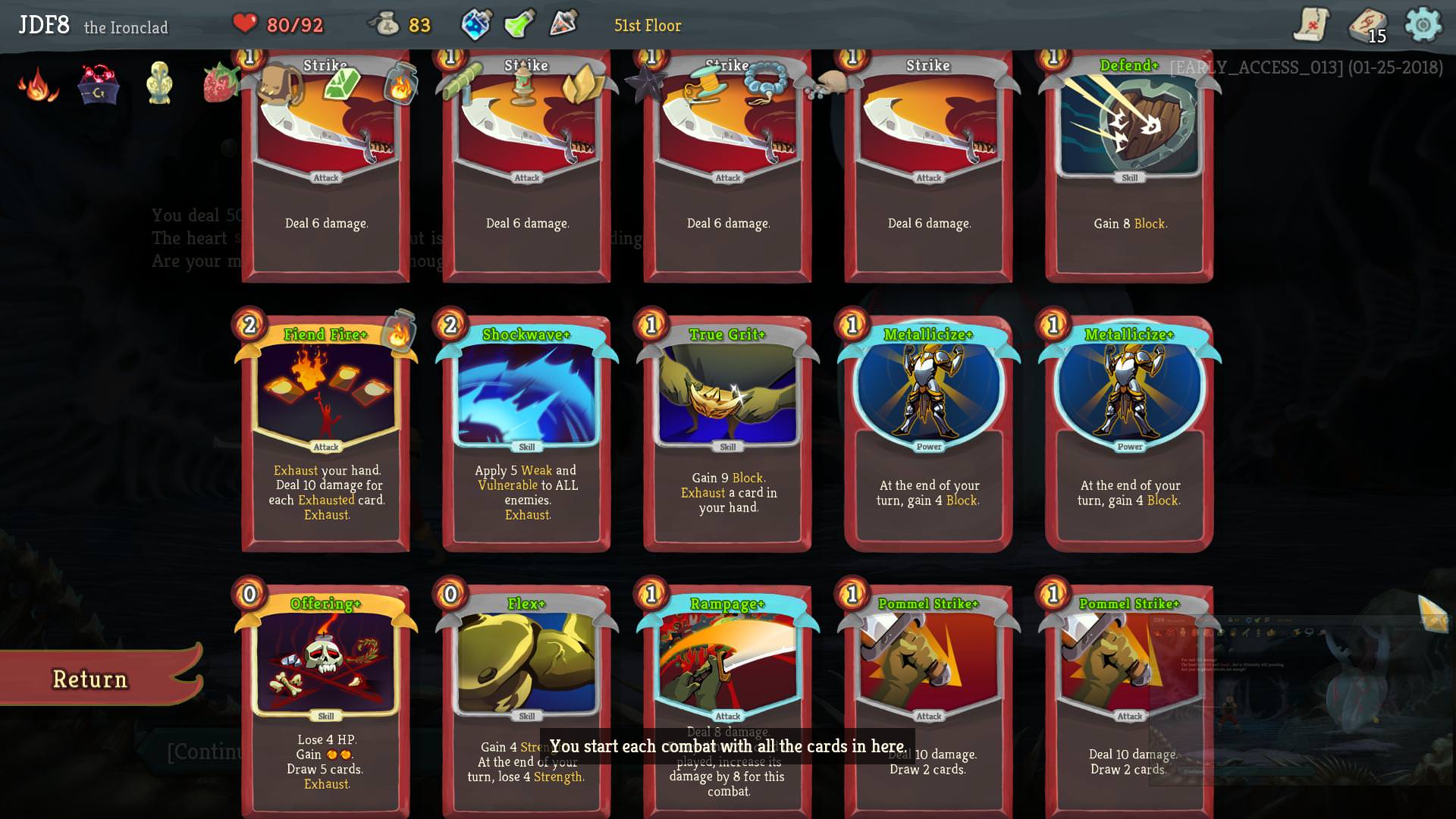Open the map scroll icon
Viewport: 1456px width, 819px height.
point(1311,25)
